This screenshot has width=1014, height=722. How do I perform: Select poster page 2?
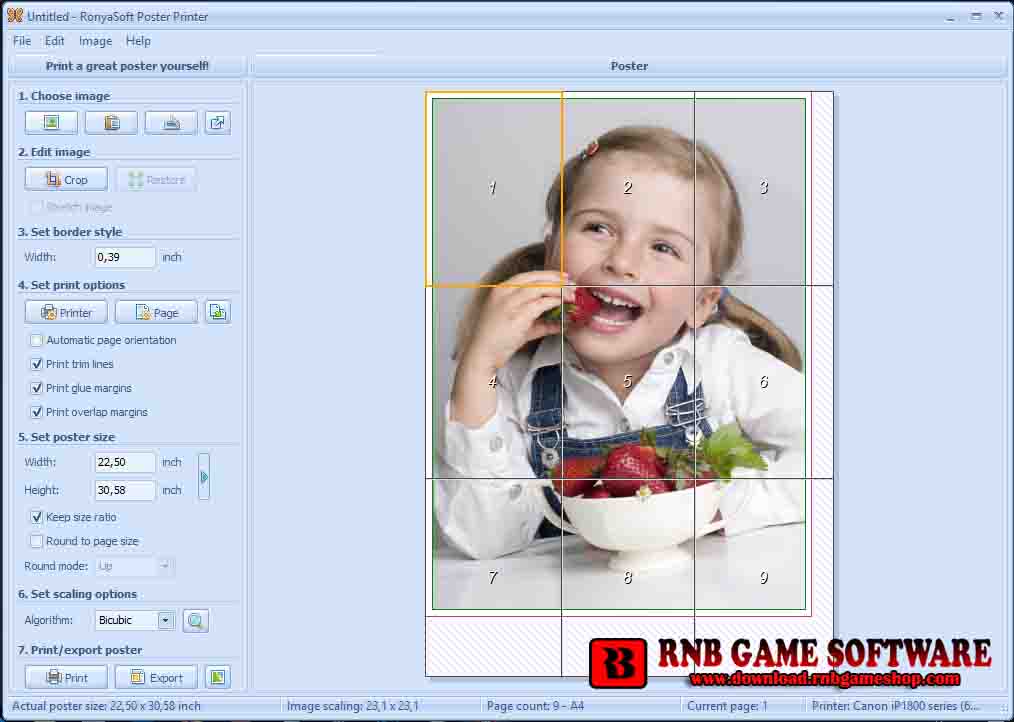627,188
